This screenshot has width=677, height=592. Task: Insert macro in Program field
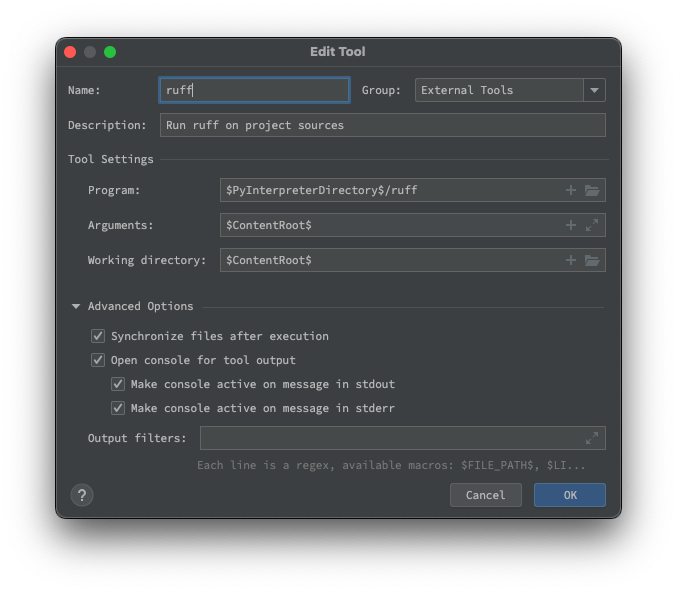click(x=570, y=190)
